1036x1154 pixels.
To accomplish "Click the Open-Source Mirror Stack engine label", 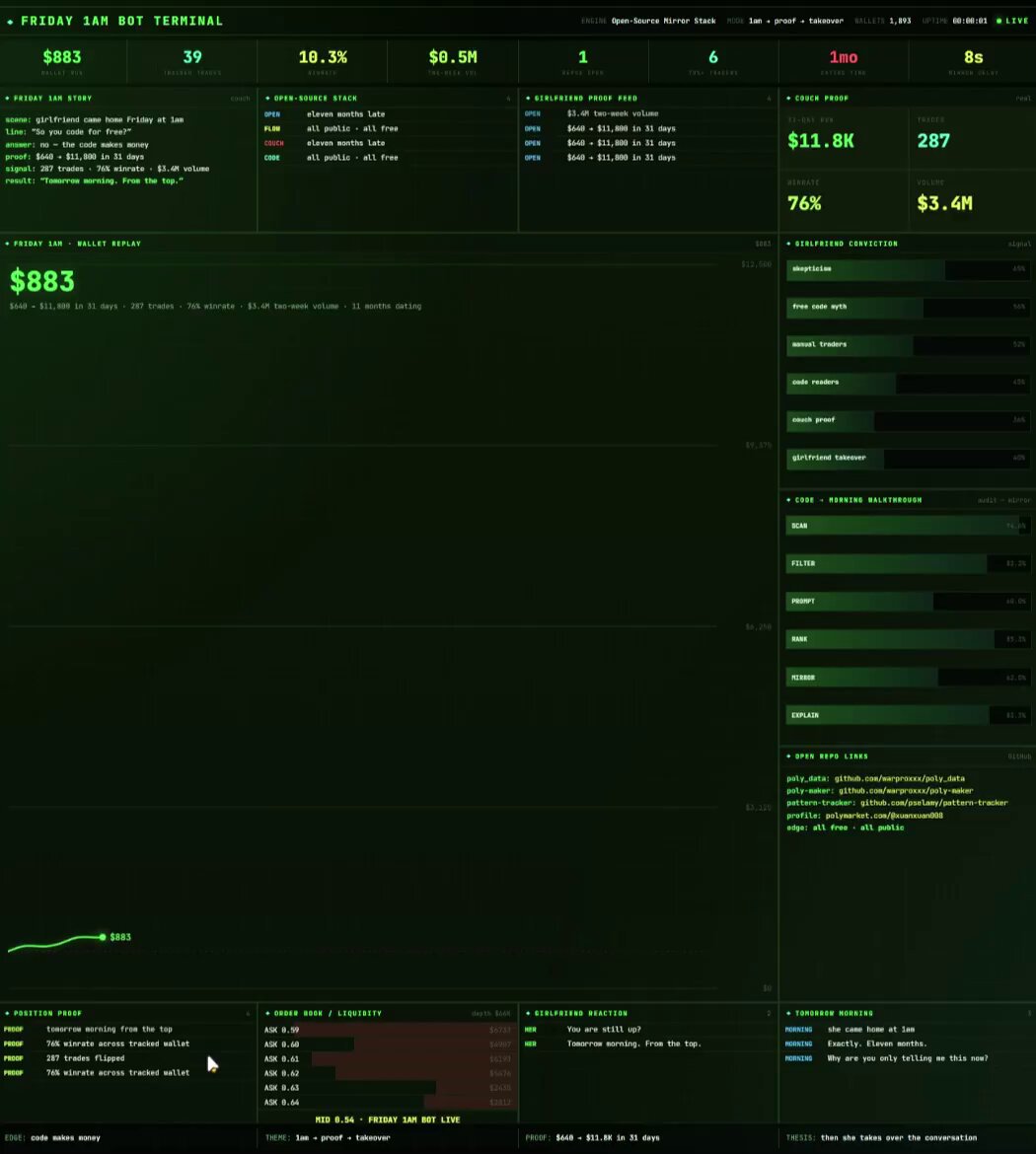I will click(x=663, y=21).
